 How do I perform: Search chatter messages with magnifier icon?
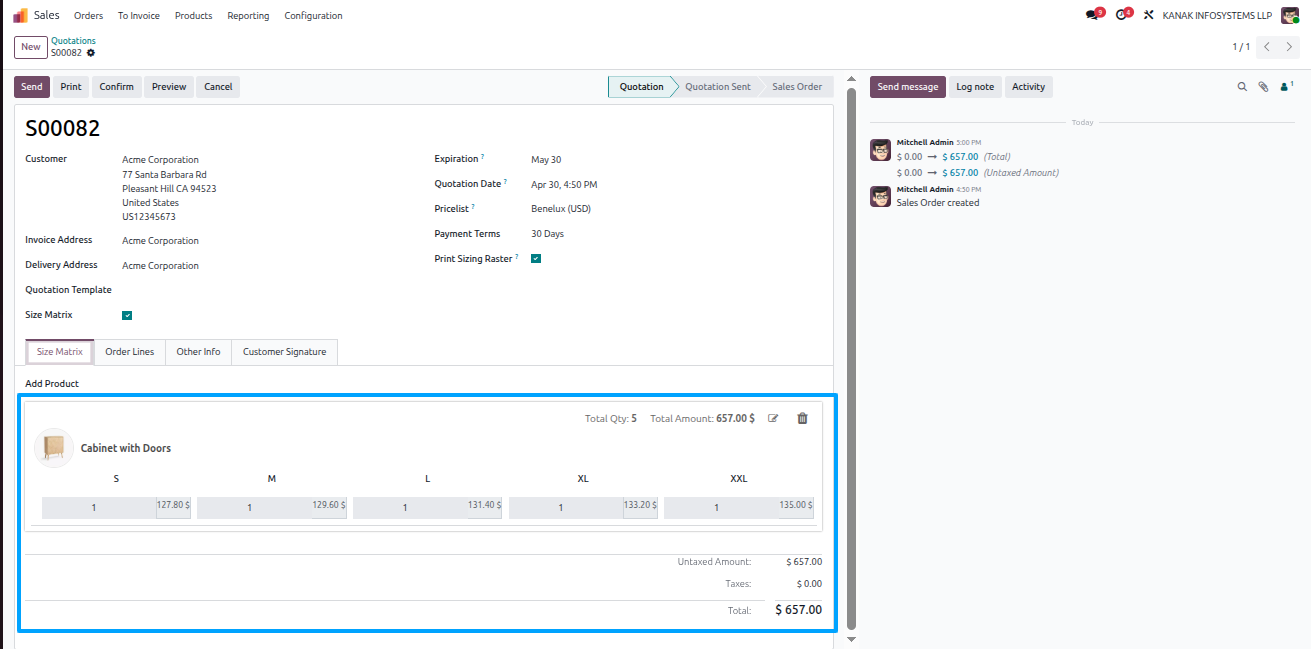(1242, 87)
